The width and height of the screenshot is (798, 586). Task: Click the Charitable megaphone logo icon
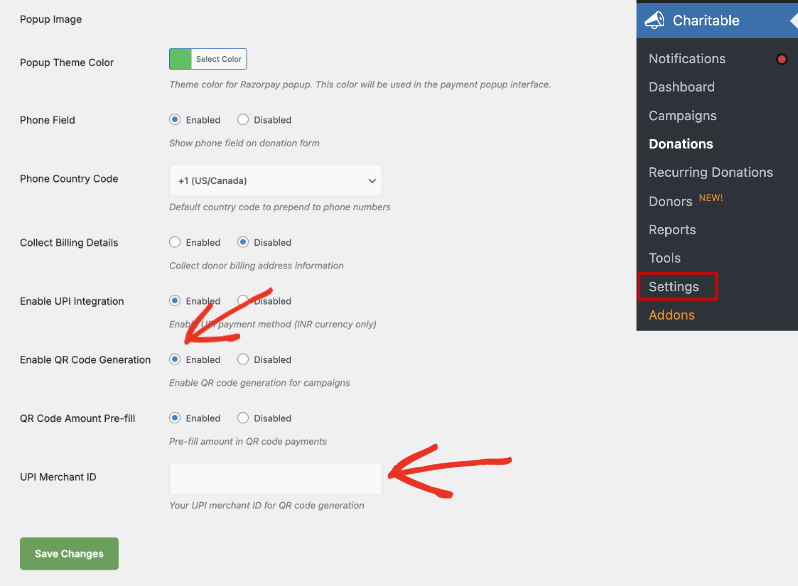(x=654, y=20)
